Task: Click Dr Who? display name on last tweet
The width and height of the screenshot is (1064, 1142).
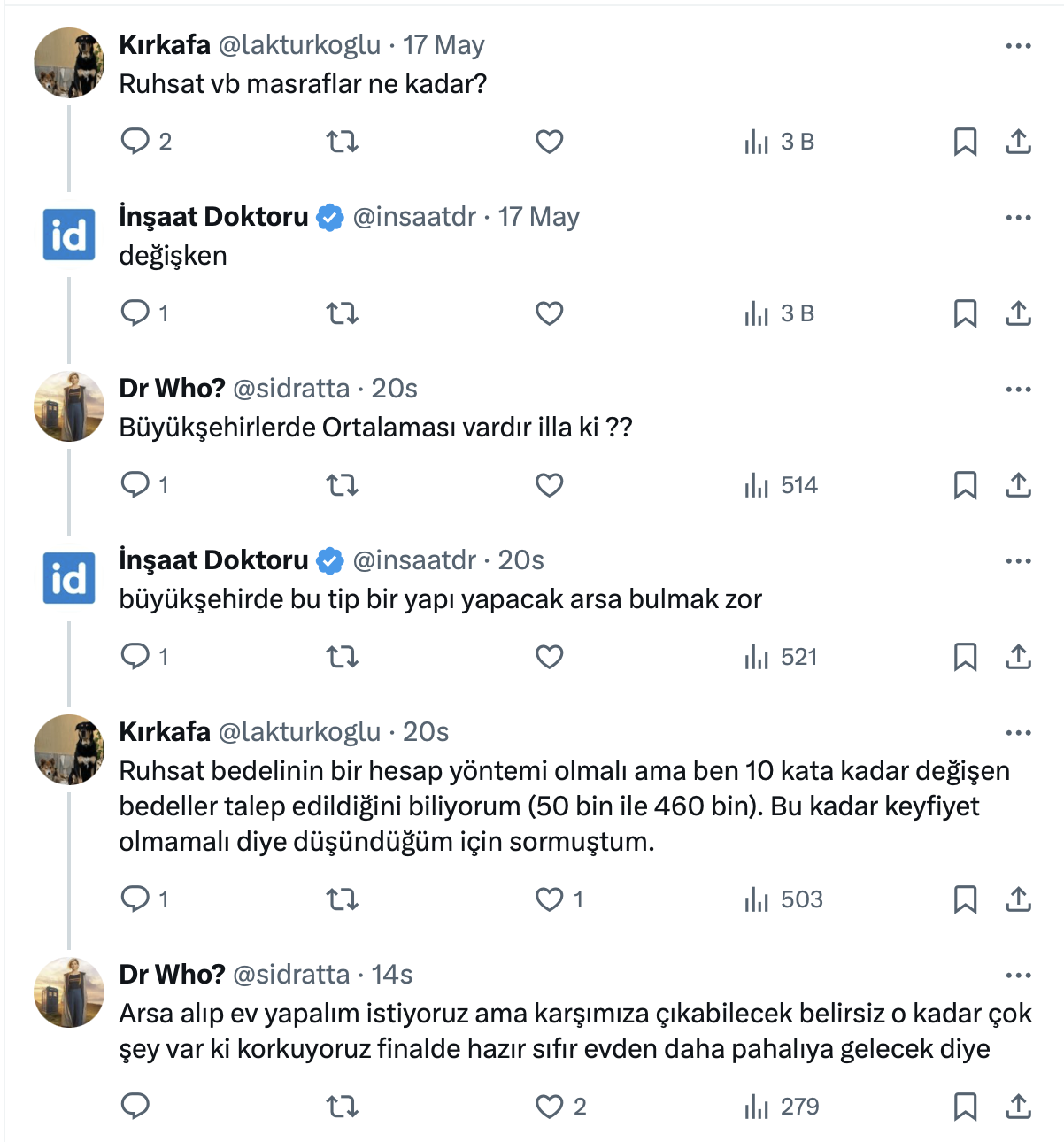Action: coord(172,975)
